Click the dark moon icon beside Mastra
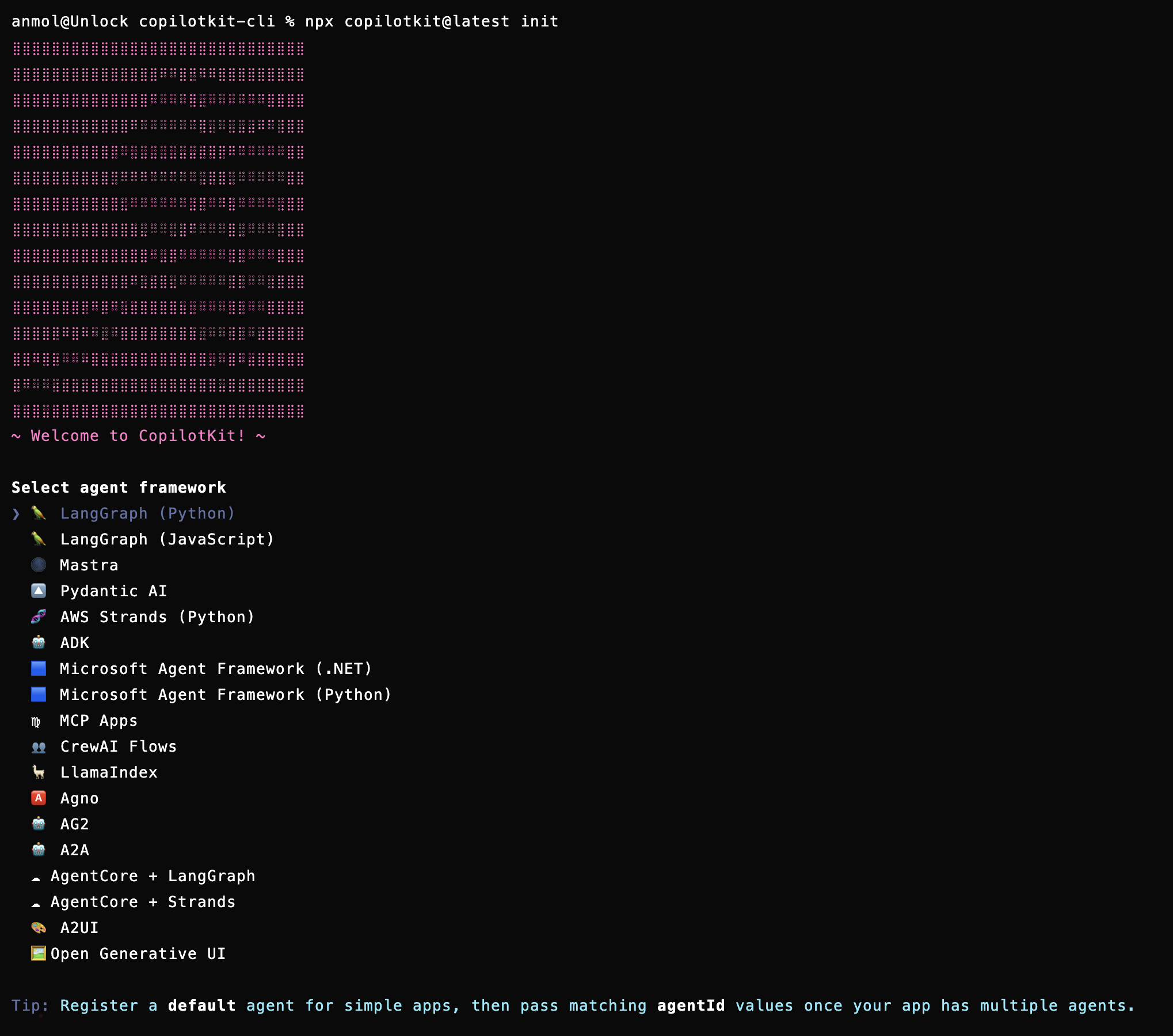The height and width of the screenshot is (1036, 1173). coord(39,565)
